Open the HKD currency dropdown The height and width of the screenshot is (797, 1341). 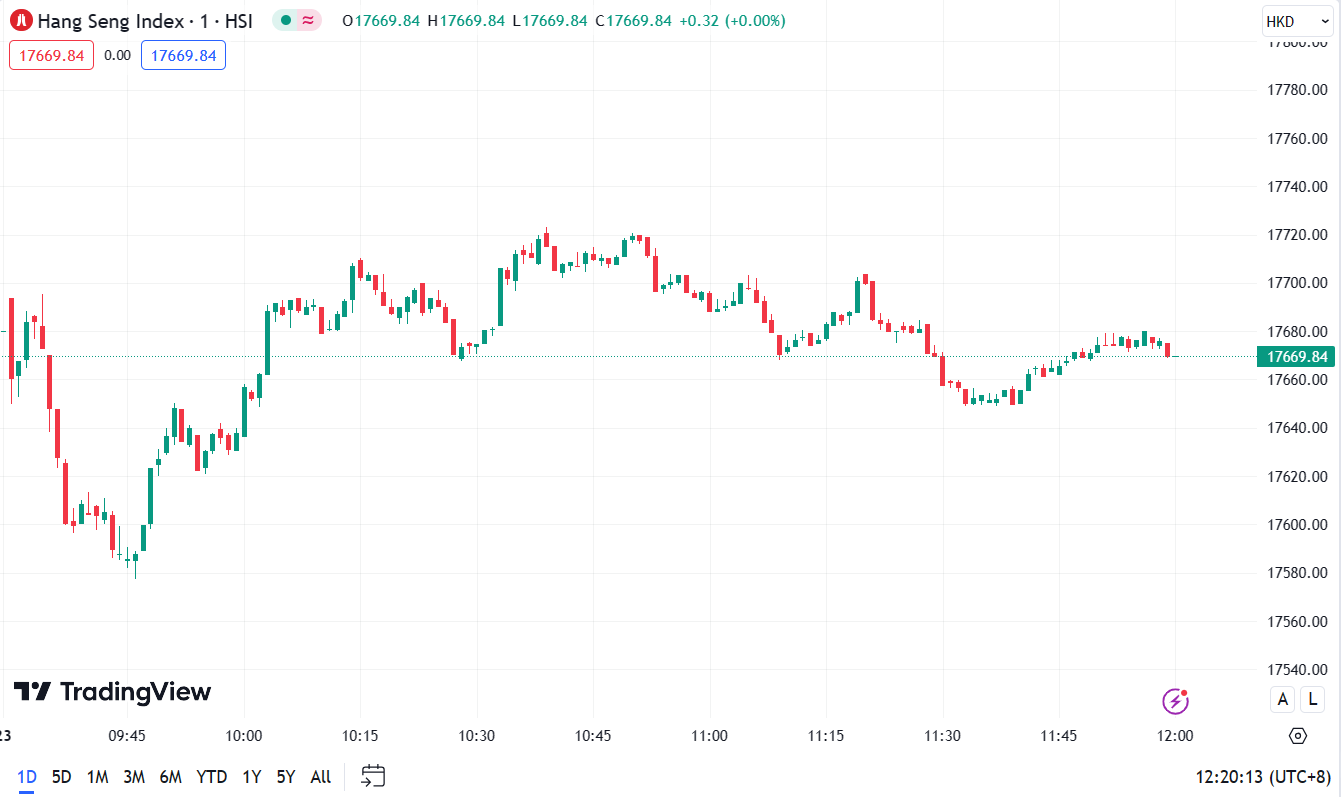1298,21
